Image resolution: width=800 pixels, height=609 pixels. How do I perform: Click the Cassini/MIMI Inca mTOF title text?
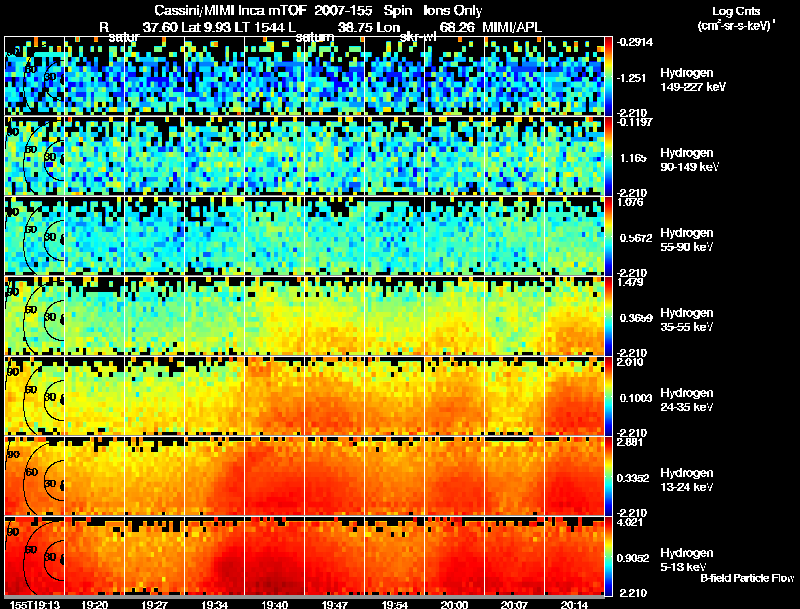coord(230,11)
